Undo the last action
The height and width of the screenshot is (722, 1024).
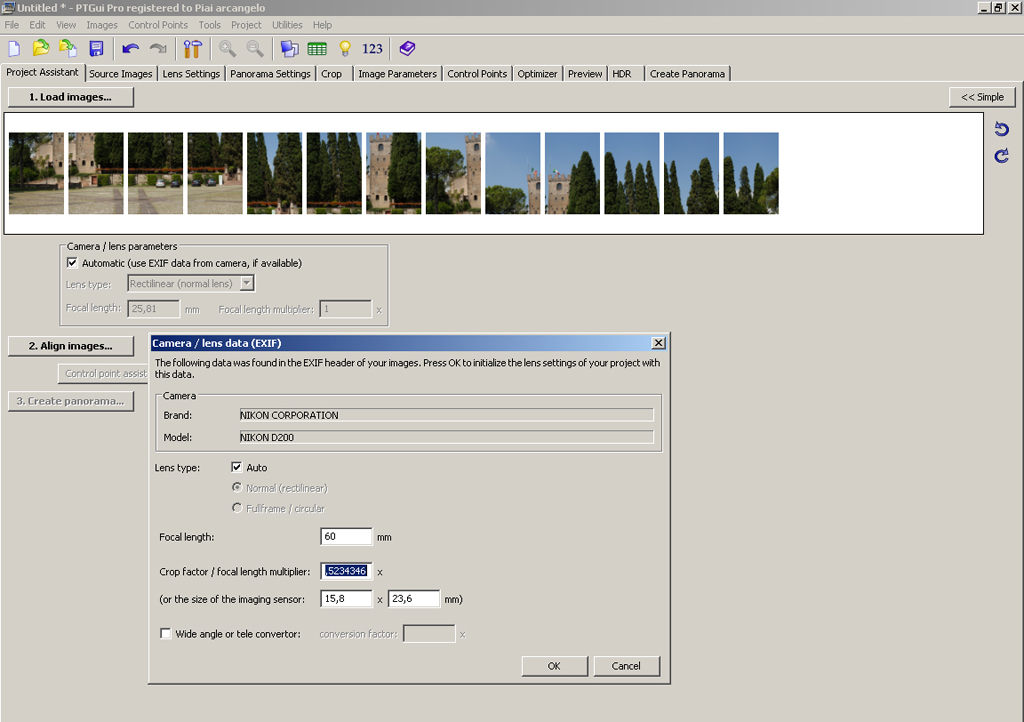131,49
